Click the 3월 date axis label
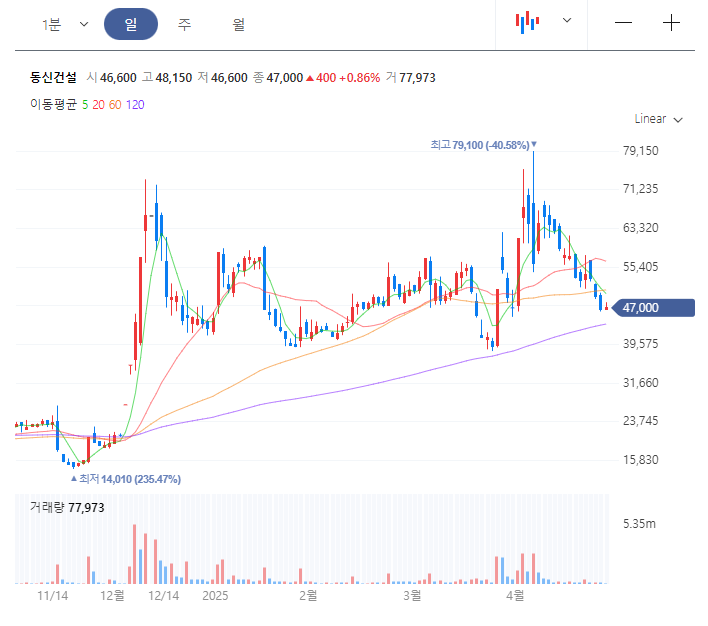Screen dimensions: 708x626 click(x=412, y=595)
